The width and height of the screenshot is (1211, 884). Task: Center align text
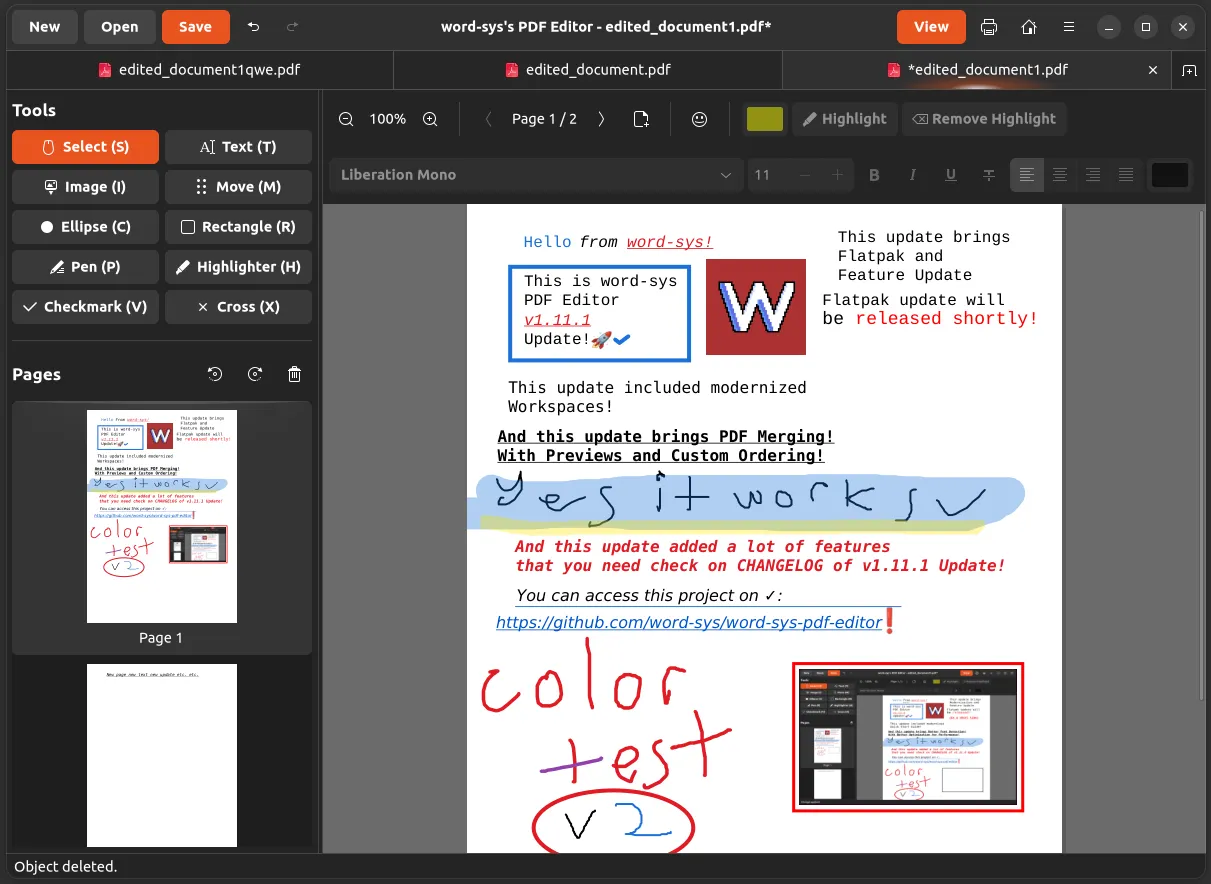click(x=1060, y=175)
